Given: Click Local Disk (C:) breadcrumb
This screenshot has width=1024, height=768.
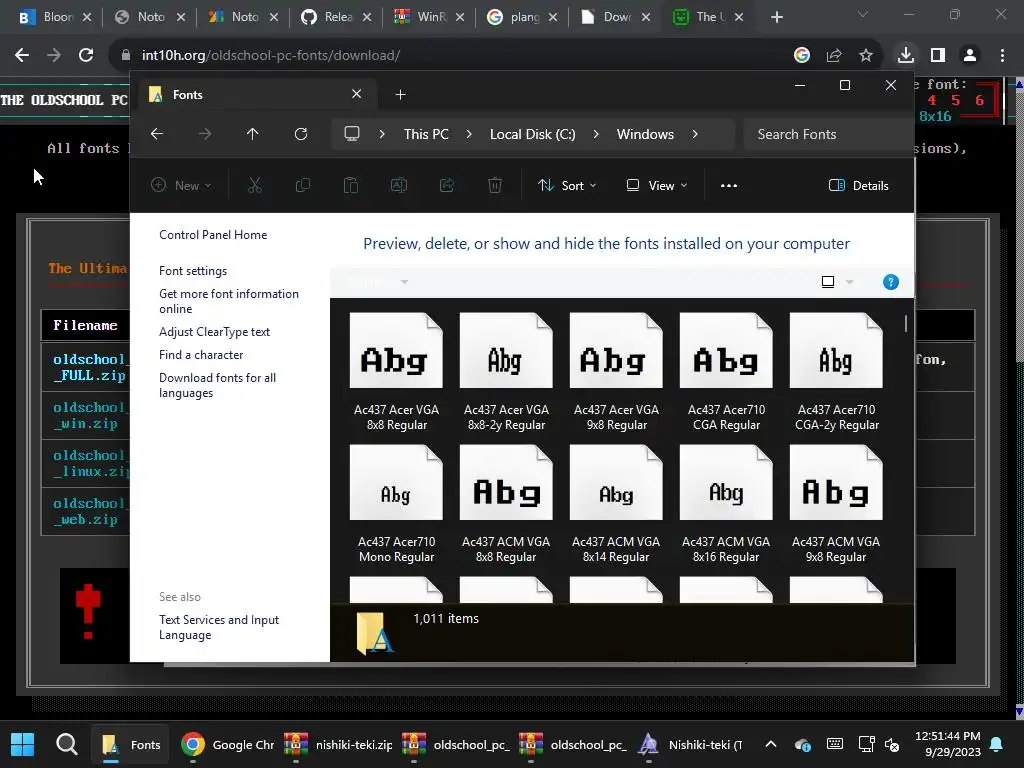Looking at the screenshot, I should point(532,134).
